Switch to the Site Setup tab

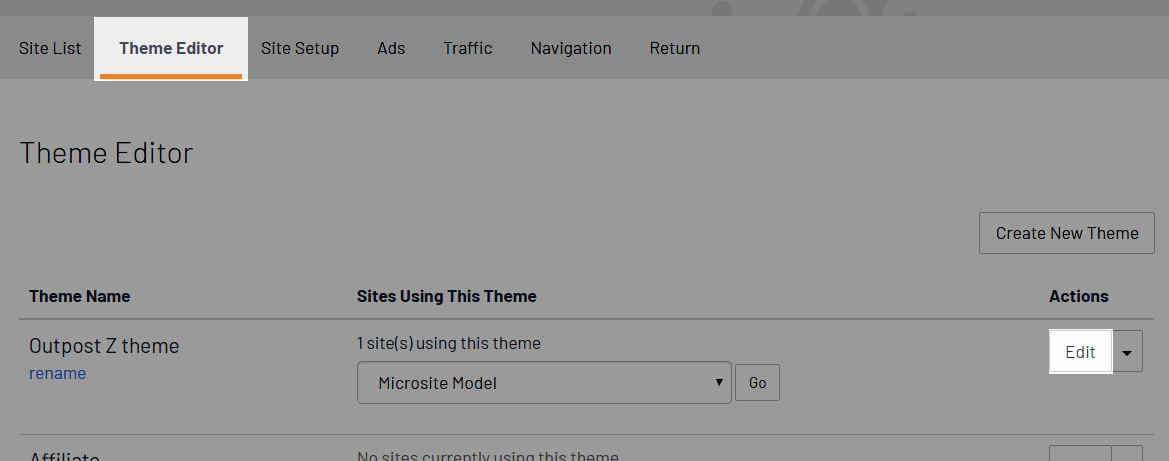(300, 48)
